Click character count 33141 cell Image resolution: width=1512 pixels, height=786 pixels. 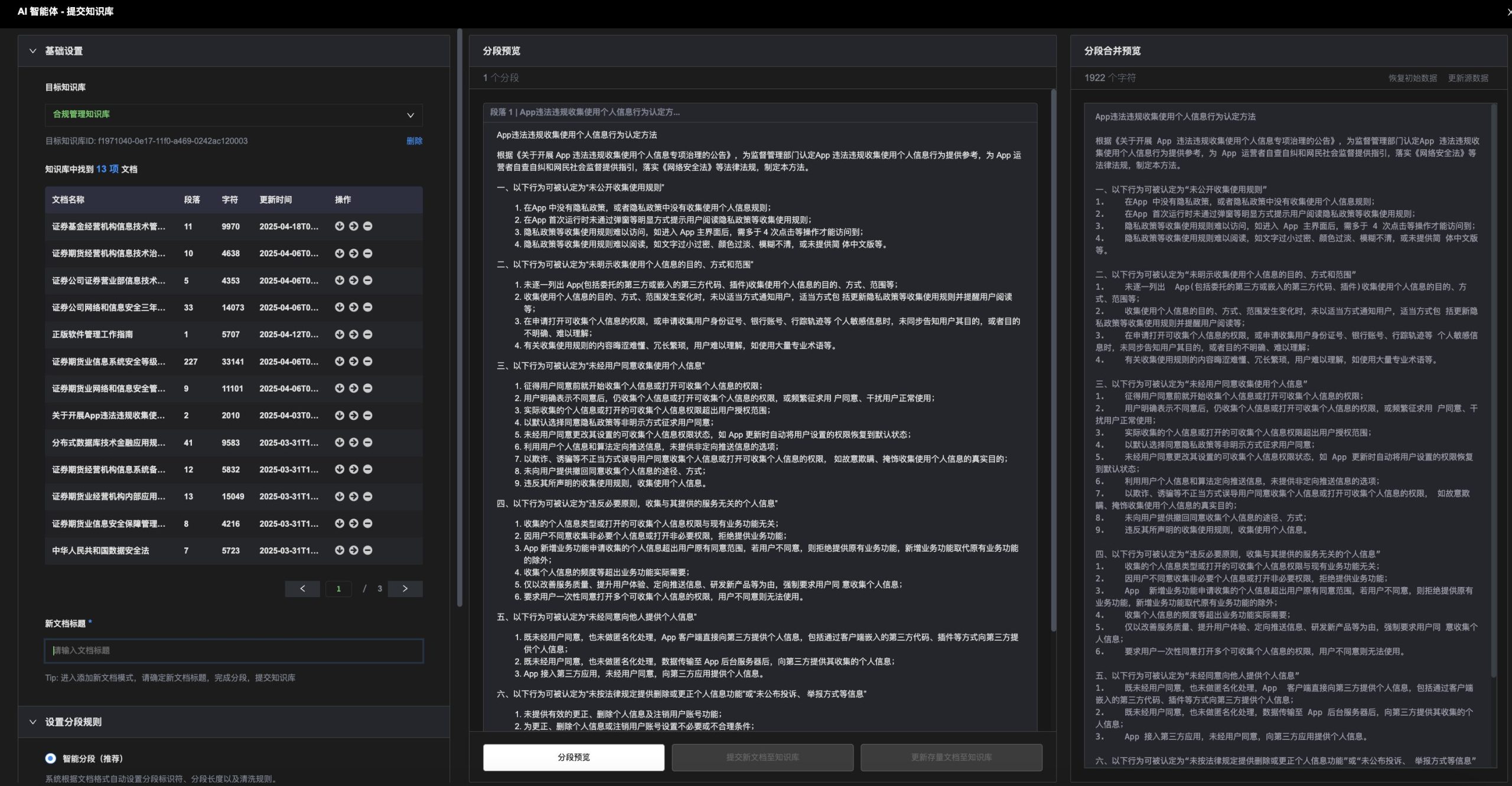point(233,361)
